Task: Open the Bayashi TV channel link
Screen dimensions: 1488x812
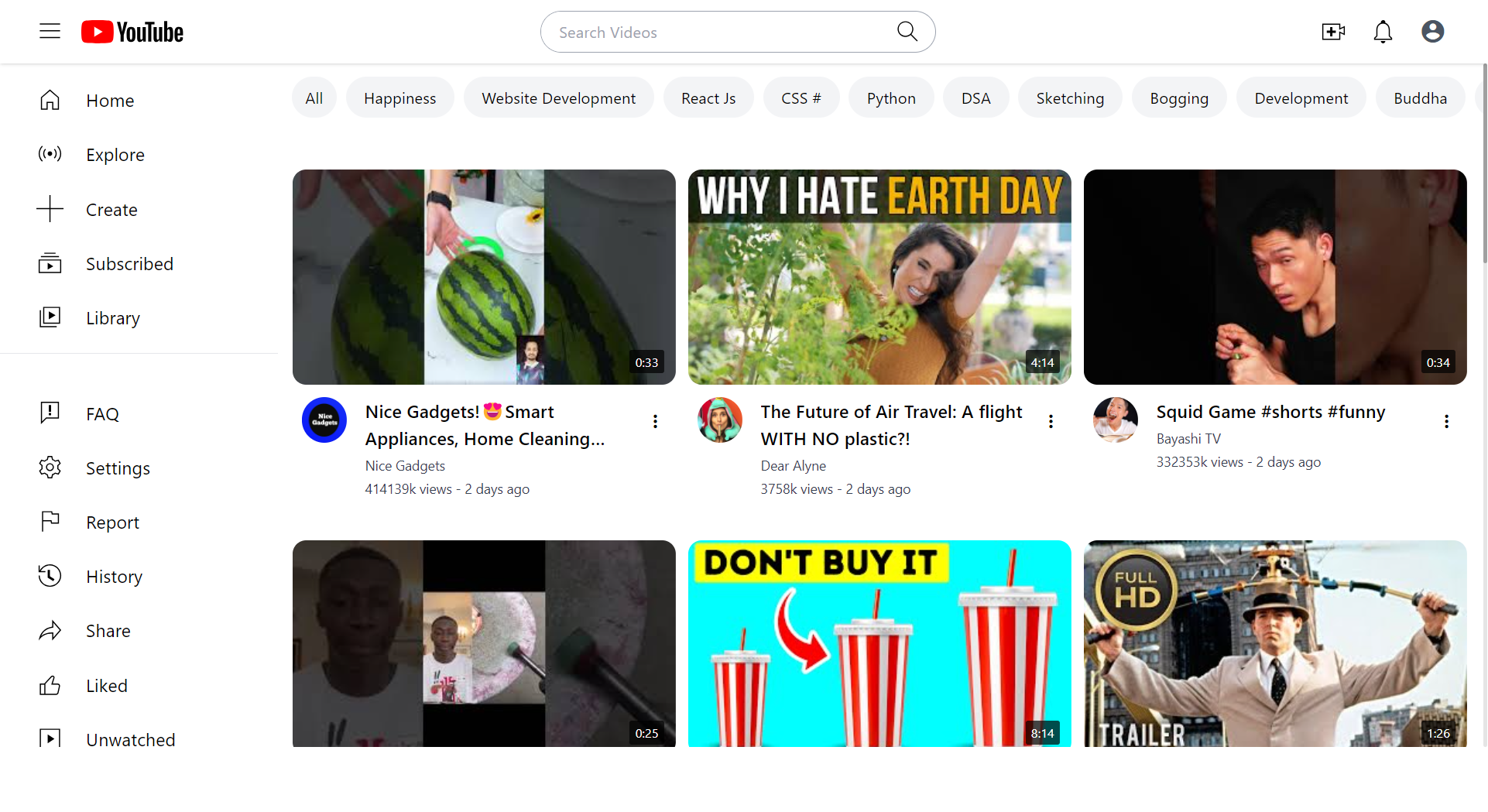Action: click(x=1188, y=439)
